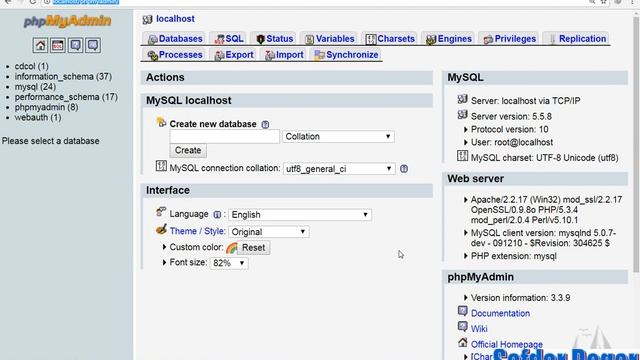Click the fourth sidebar icon, SQL documentation
The height and width of the screenshot is (360, 640).
tap(93, 45)
